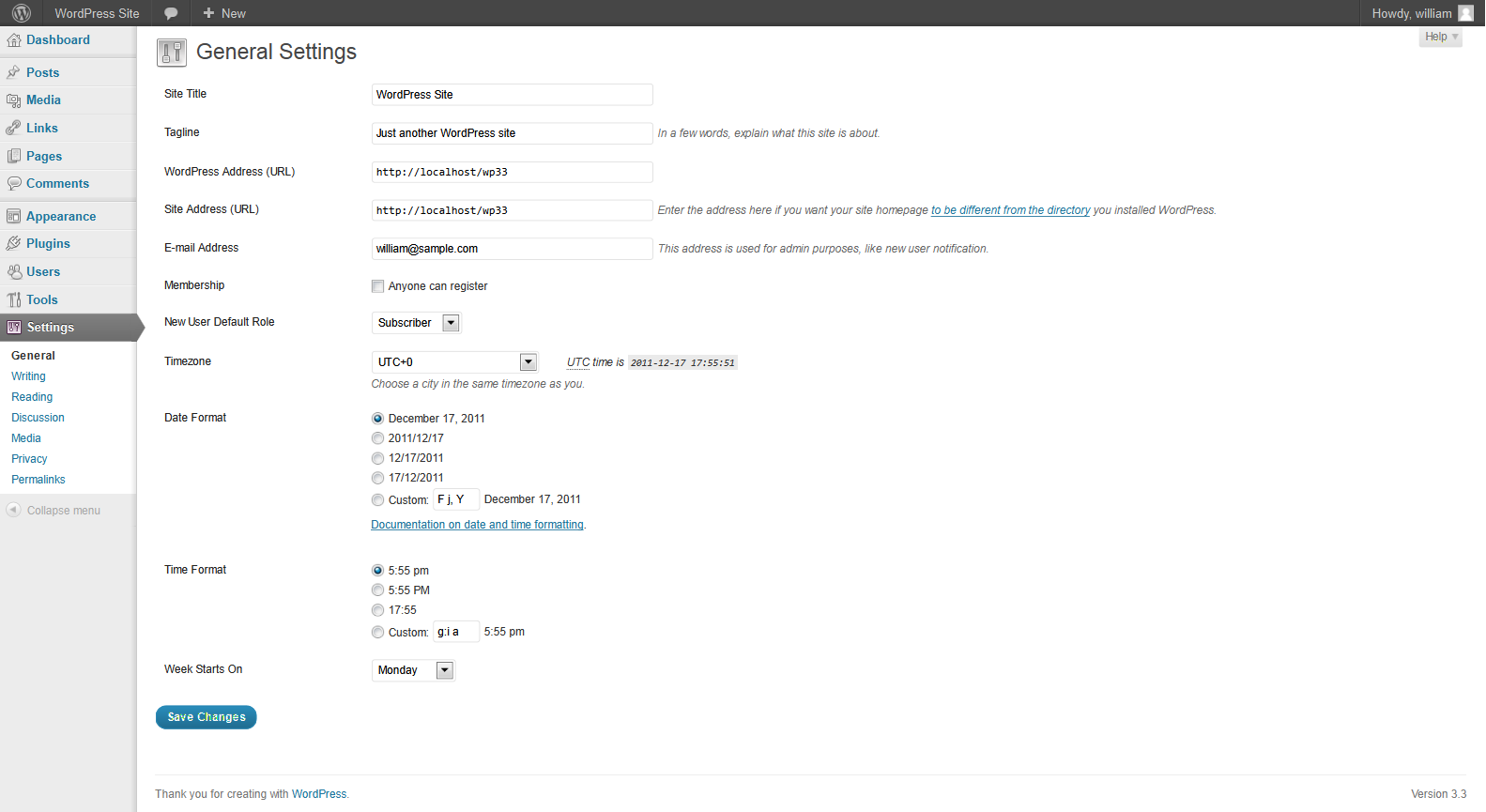Open the Writing settings page

point(28,376)
